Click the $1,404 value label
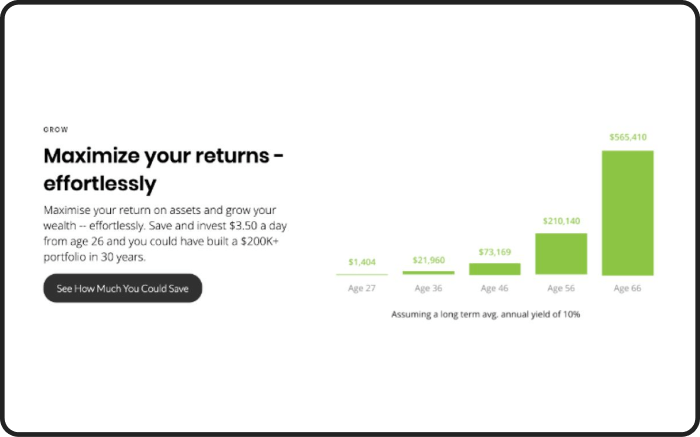Viewport: 700px width, 437px height. [362, 262]
